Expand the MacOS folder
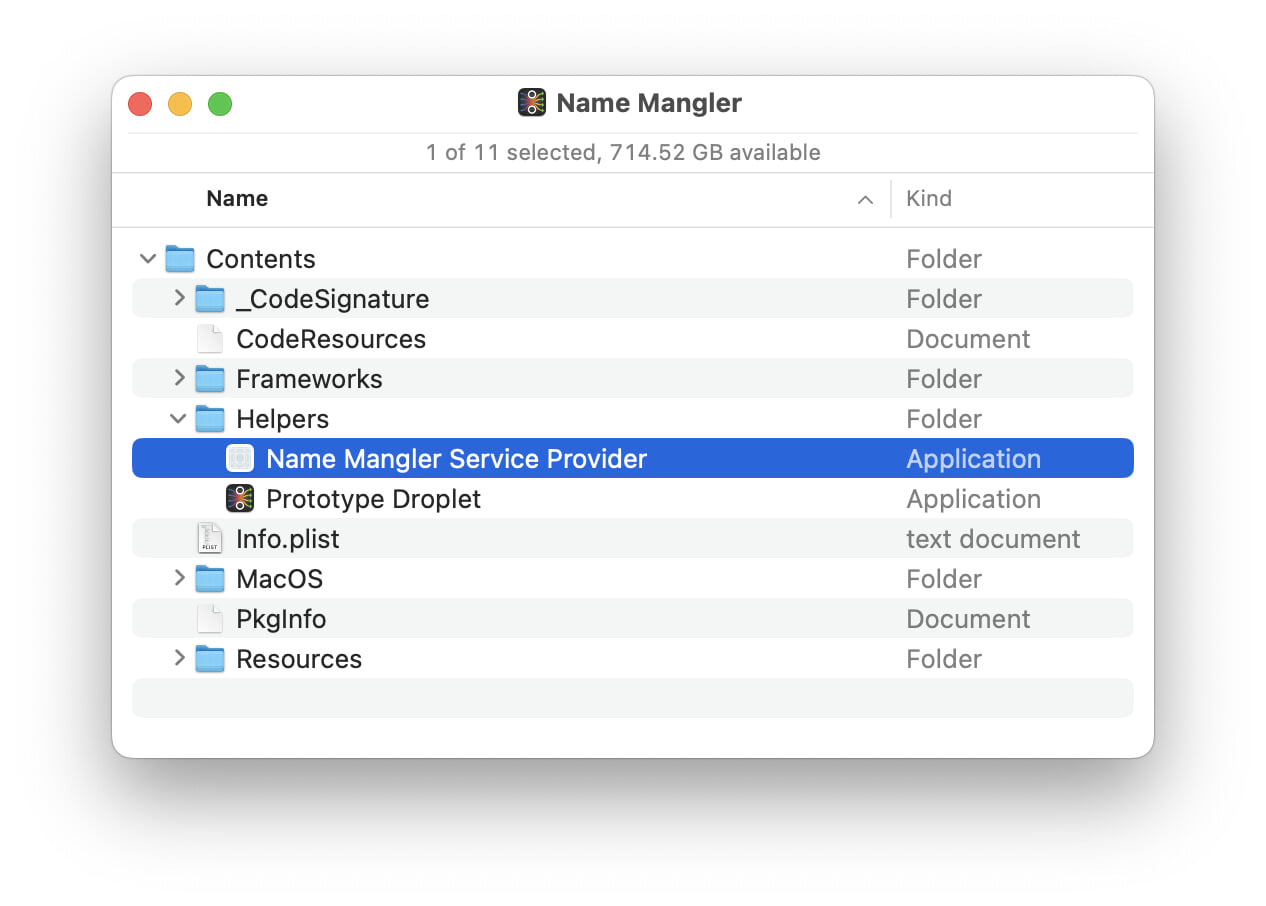This screenshot has width=1266, height=906. pyautogui.click(x=179, y=578)
